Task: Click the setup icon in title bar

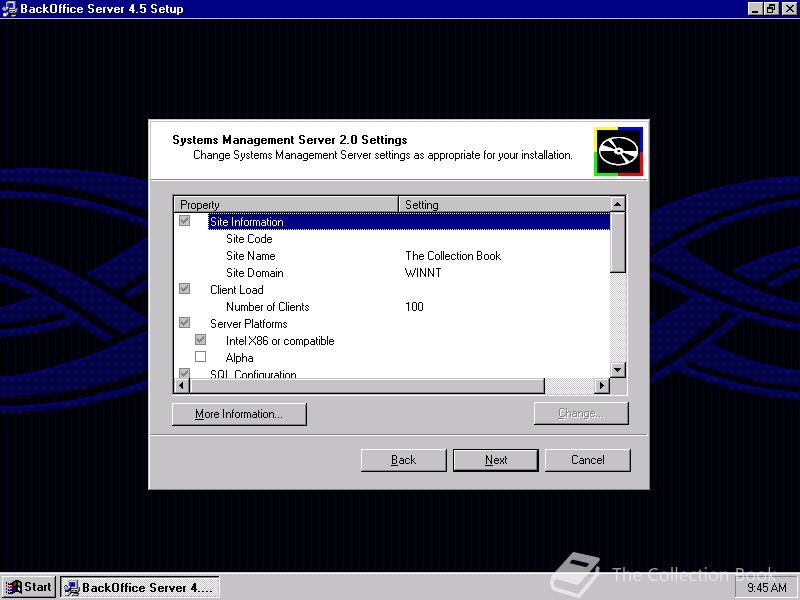Action: [x=9, y=9]
